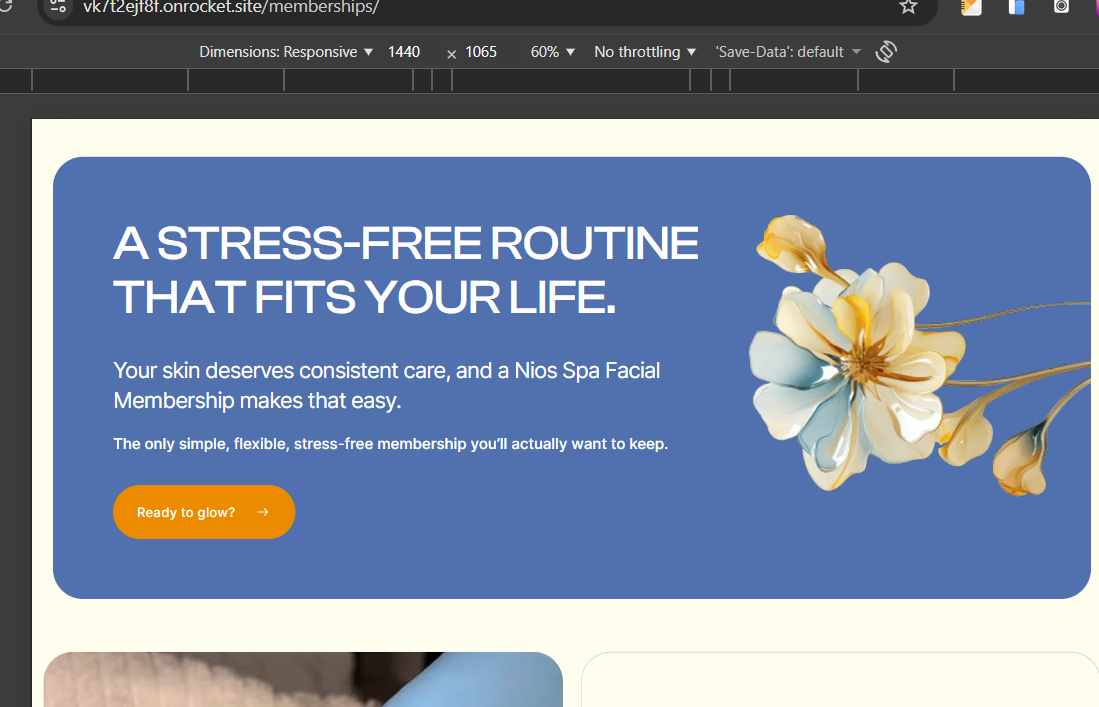Open the blue extension icon in the toolbar
Image resolution: width=1099 pixels, height=707 pixels.
(1016, 6)
